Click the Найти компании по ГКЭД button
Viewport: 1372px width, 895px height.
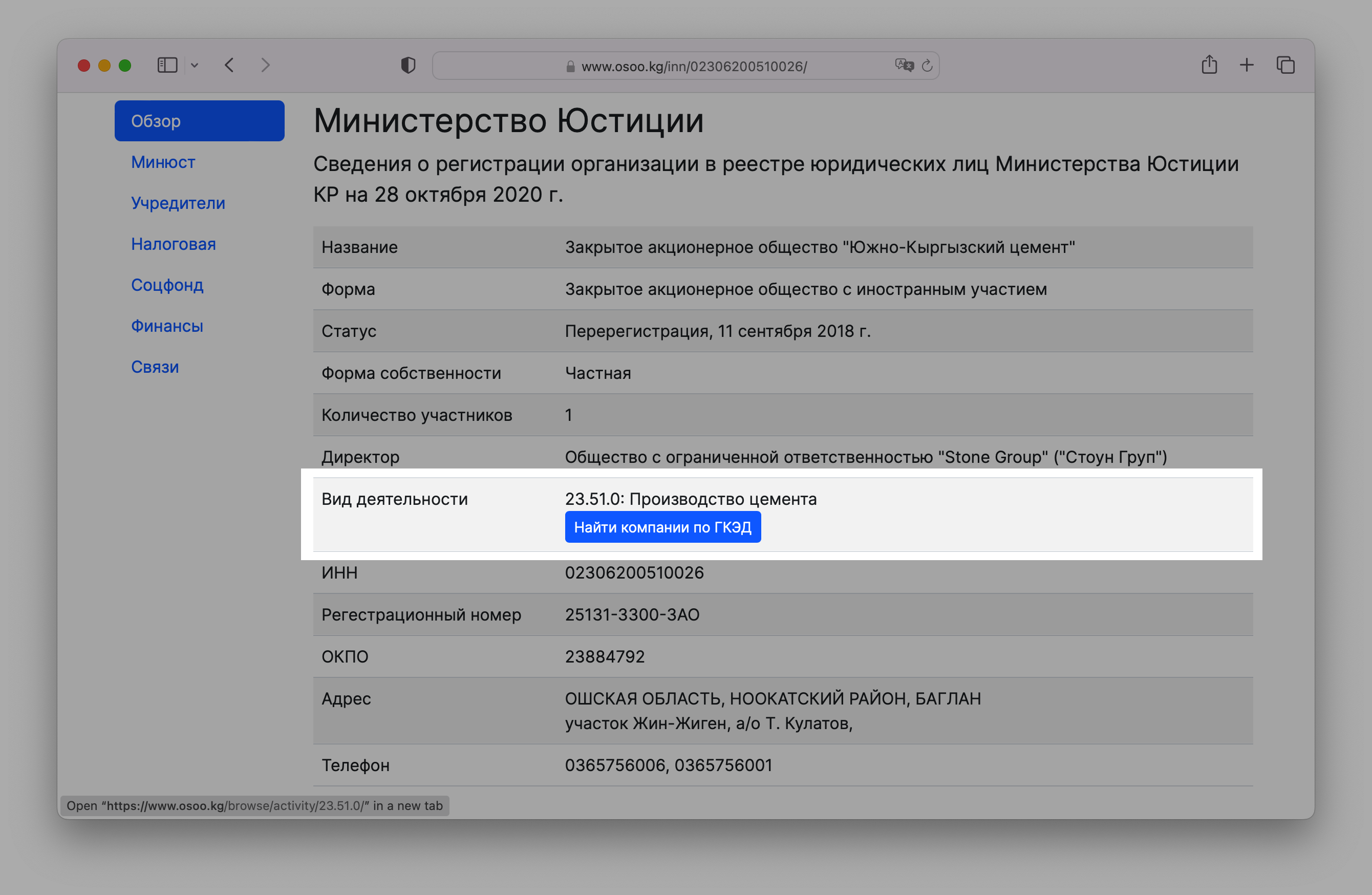(x=663, y=527)
